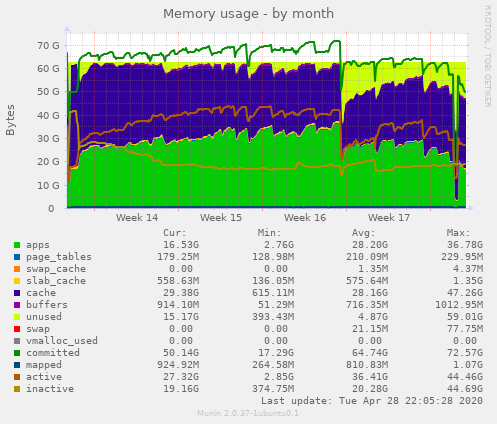This screenshot has height=424, width=497.
Task: Click the 'Munin 2.0.37-1ubuntu0.1' footer text
Action: click(248, 414)
